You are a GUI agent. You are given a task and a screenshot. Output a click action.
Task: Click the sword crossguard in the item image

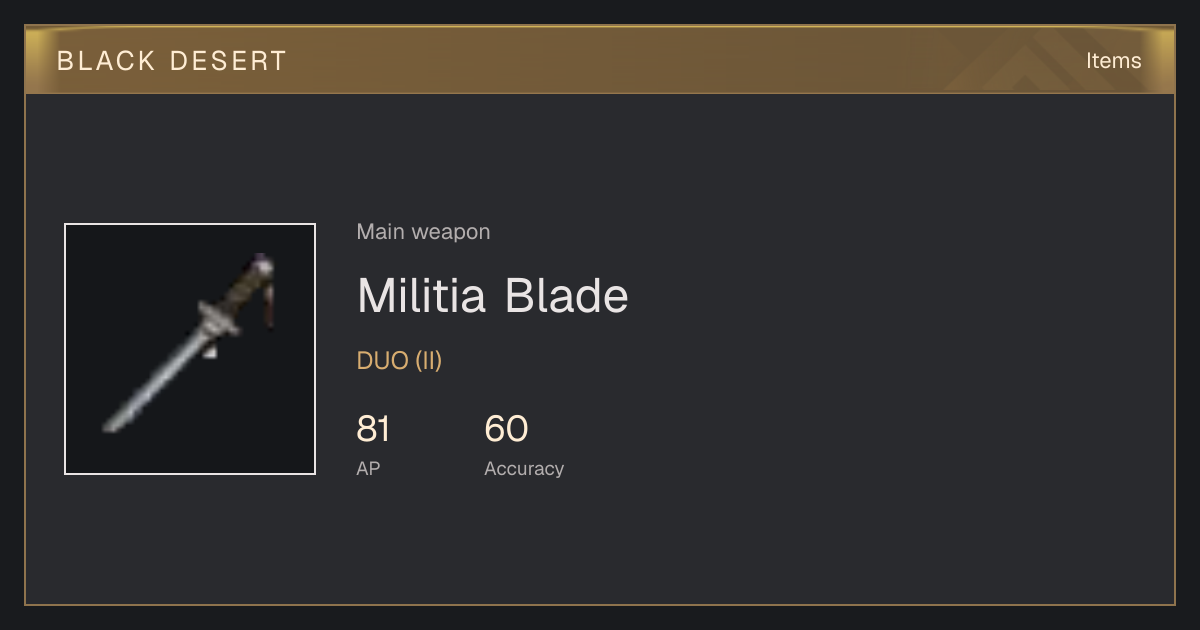coord(217,318)
